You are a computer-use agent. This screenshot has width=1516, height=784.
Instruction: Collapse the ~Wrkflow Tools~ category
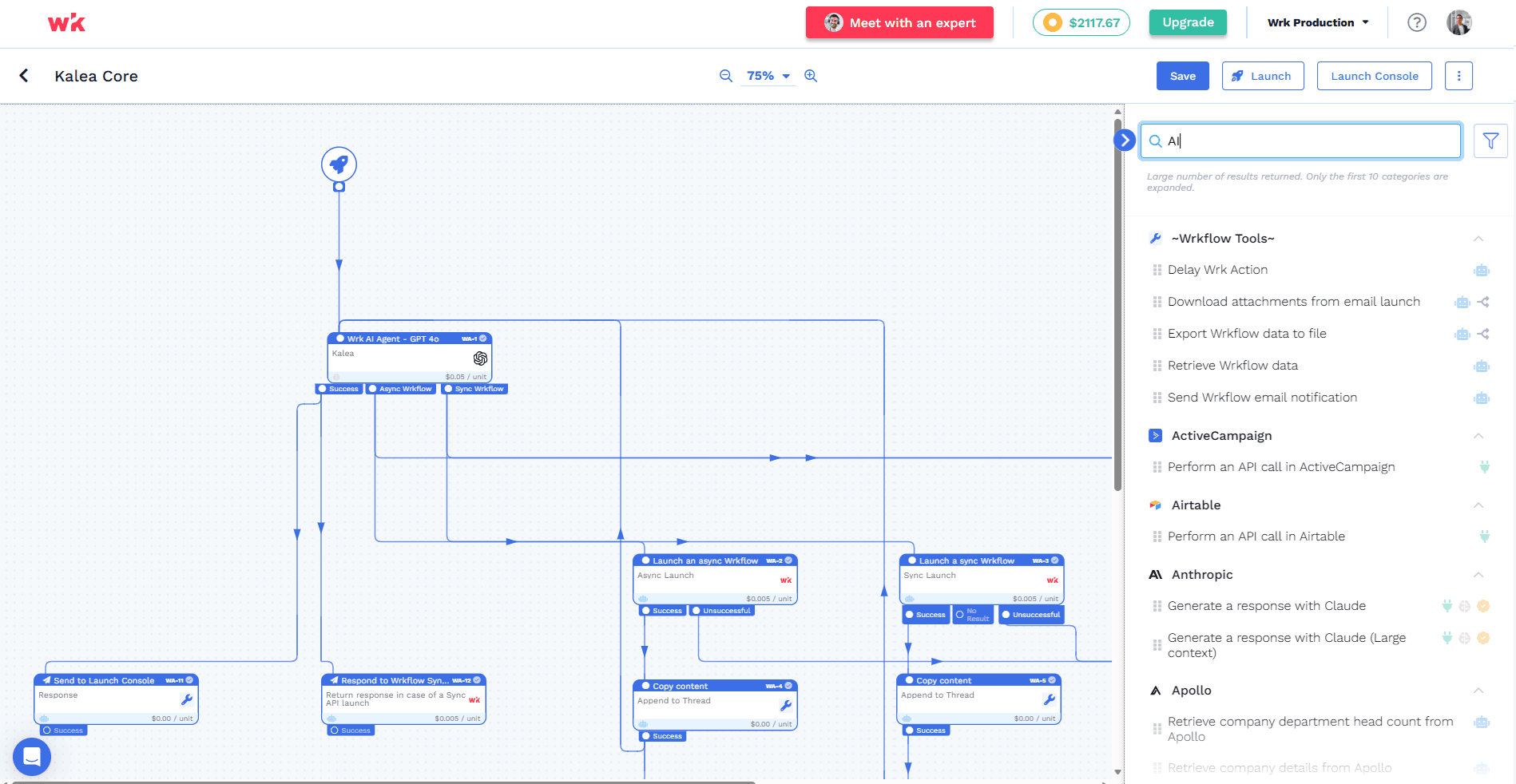[1478, 239]
